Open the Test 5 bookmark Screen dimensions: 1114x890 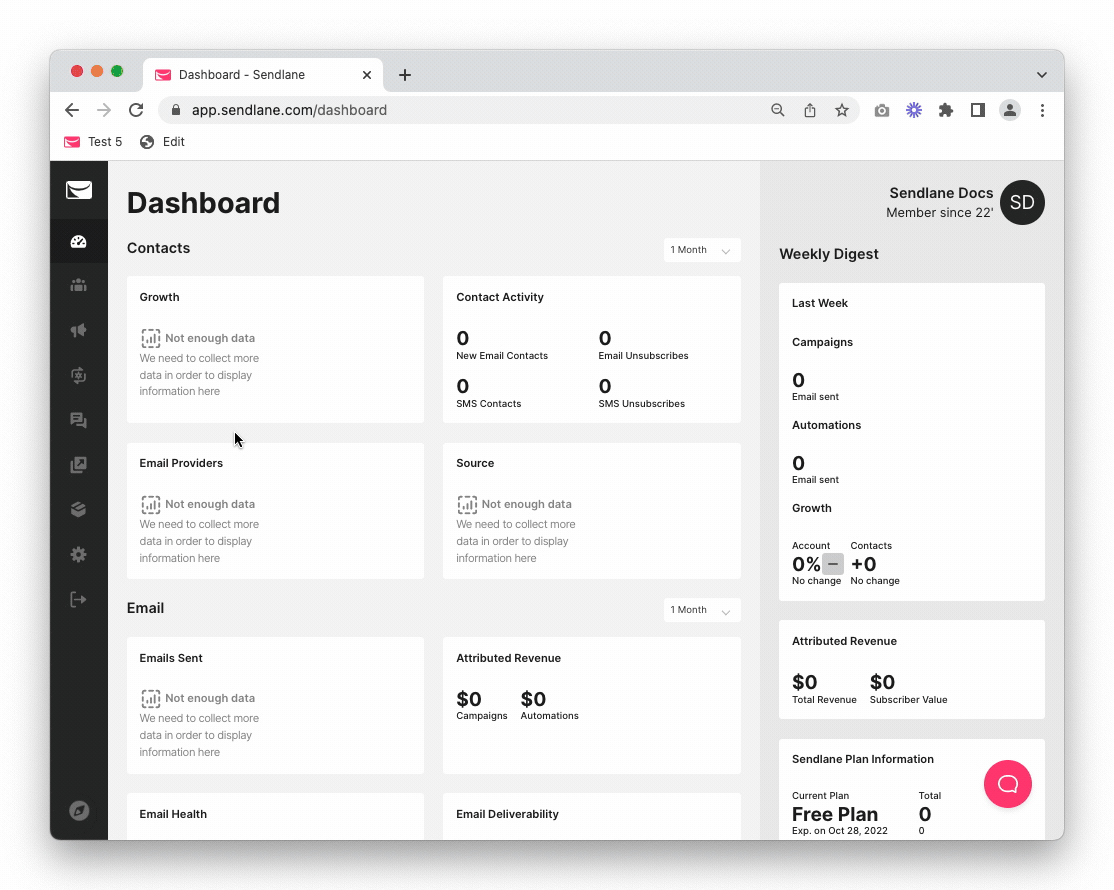93,141
